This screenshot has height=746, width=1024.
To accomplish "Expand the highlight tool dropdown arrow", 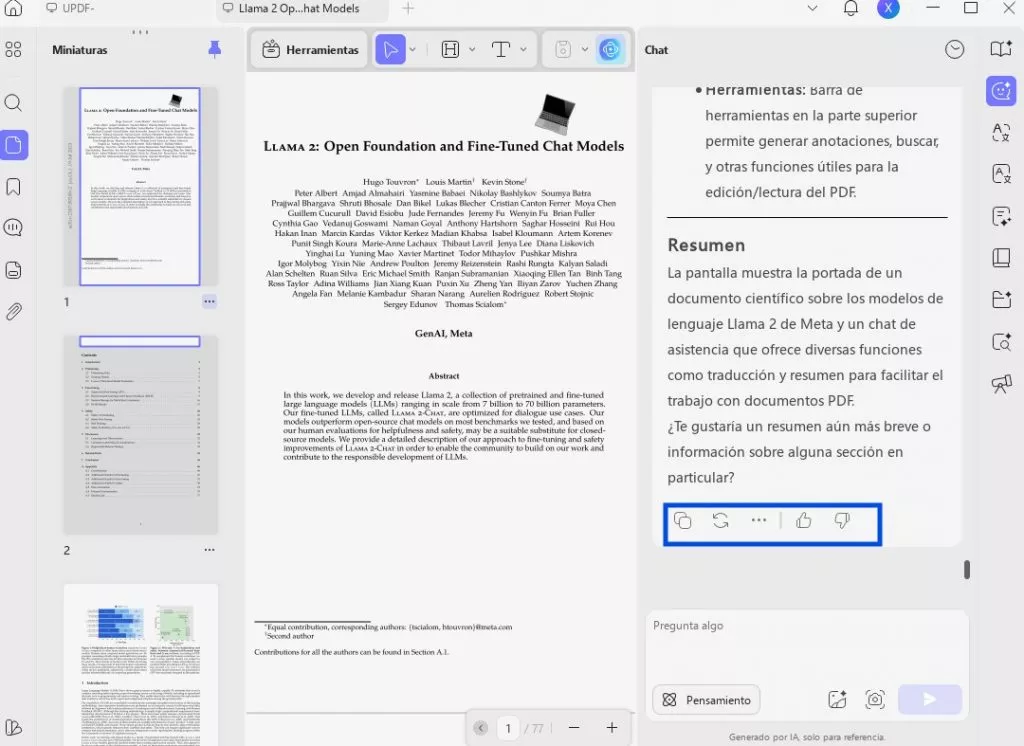I will click(472, 50).
